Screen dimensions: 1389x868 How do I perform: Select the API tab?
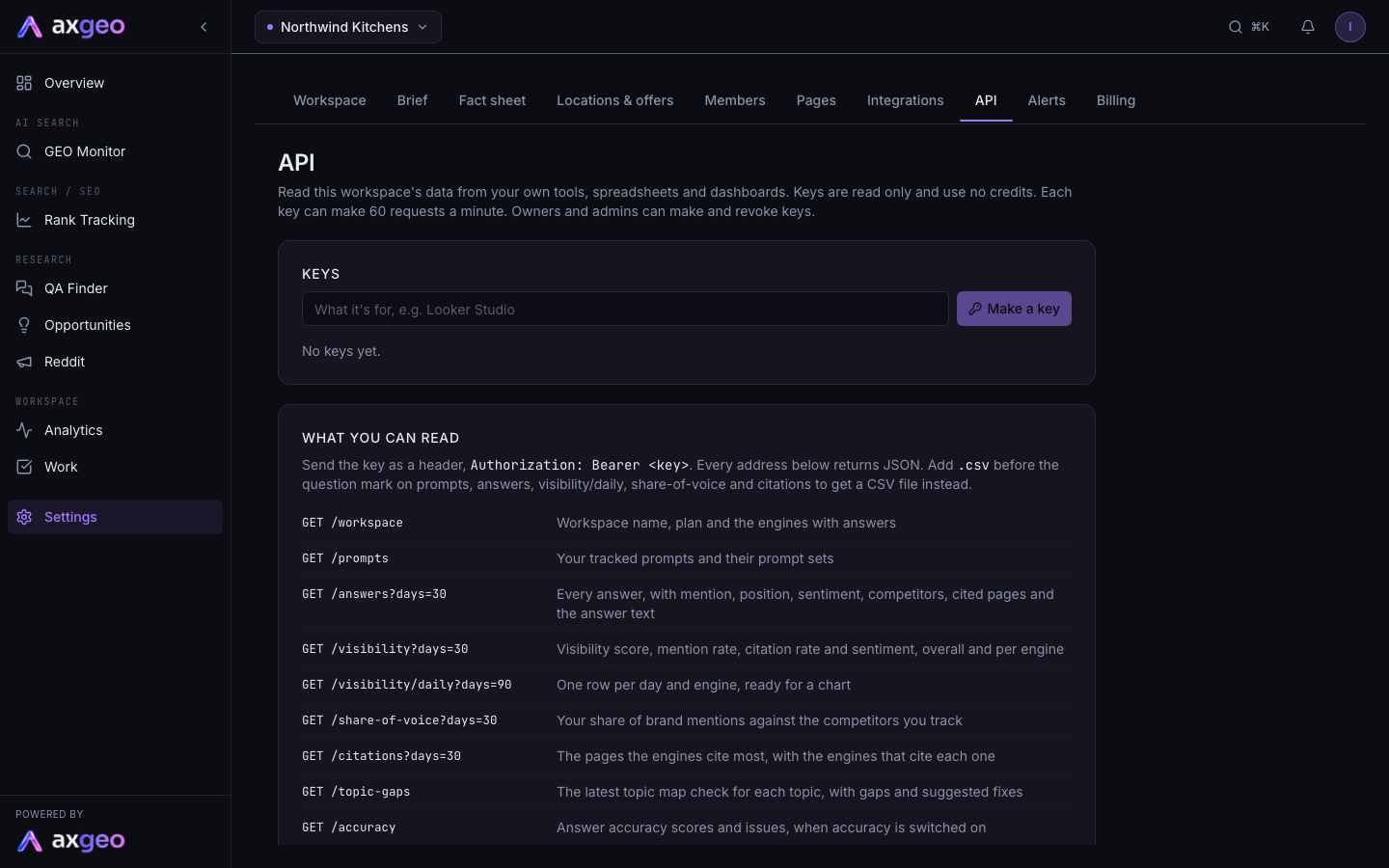point(986,100)
